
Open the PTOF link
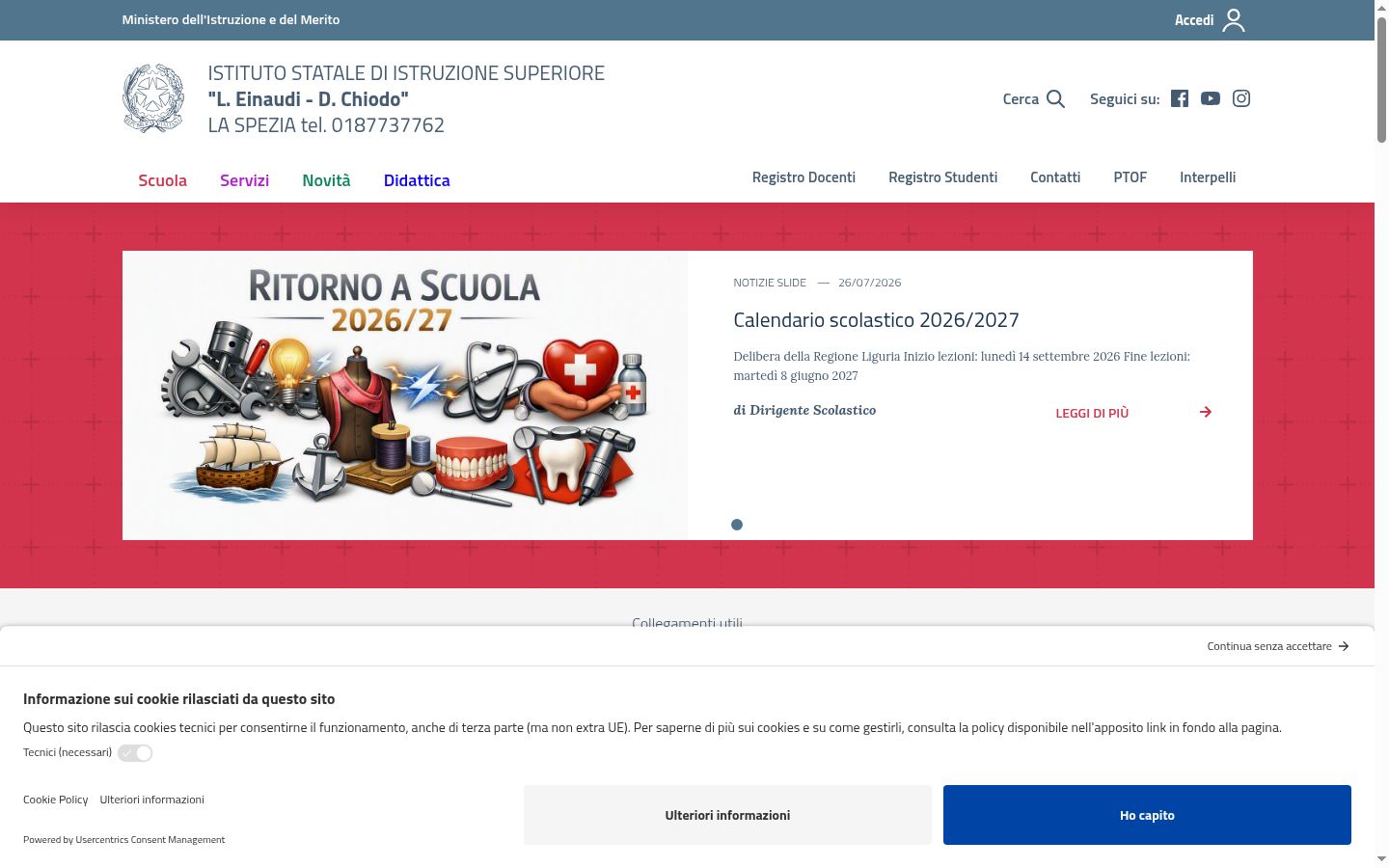tap(1130, 177)
